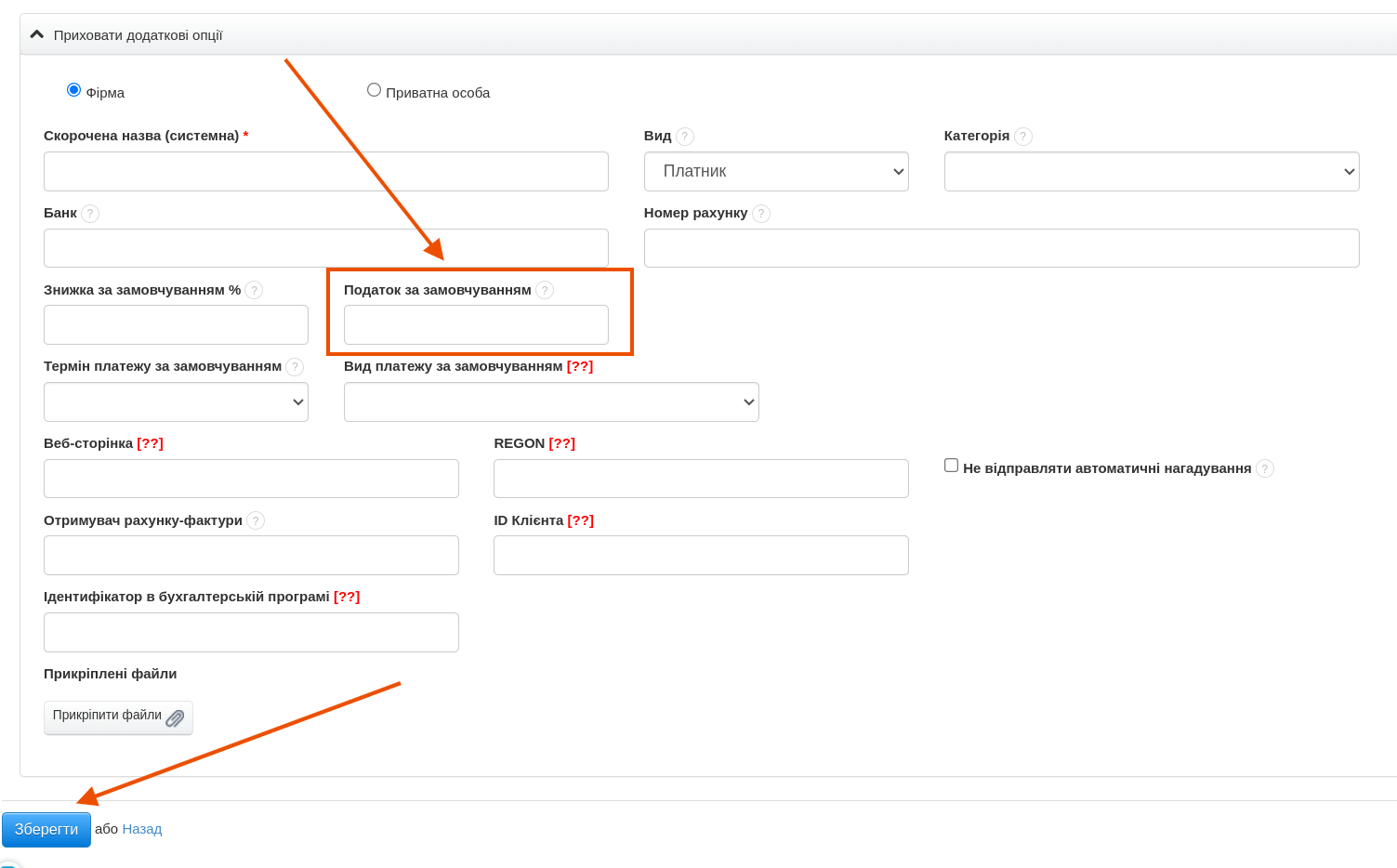Screen dimensions: 1397x868
Task: Click help icon for Податок за замовчуванням
Action: [545, 290]
